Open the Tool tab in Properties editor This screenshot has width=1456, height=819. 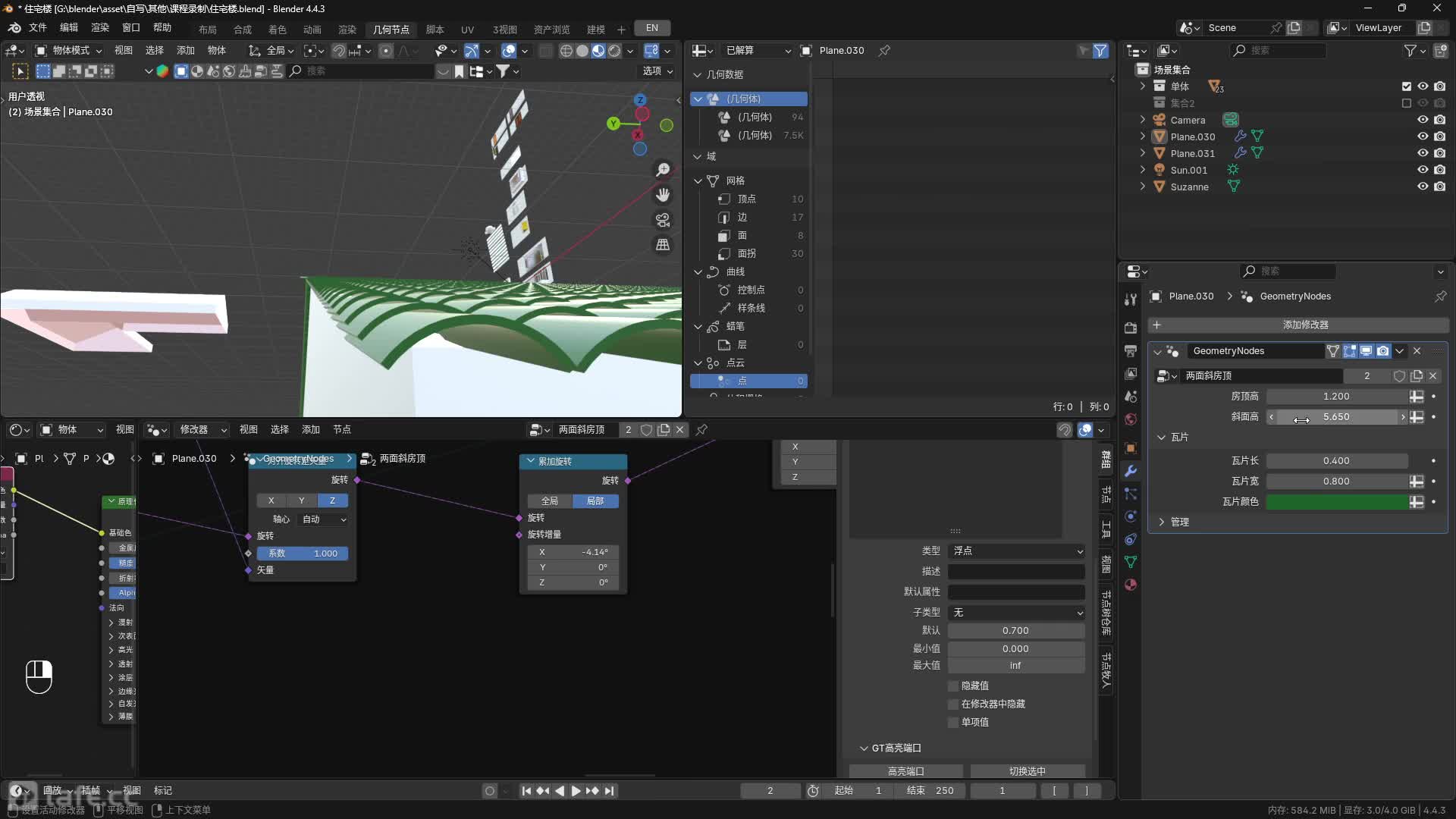[1131, 300]
